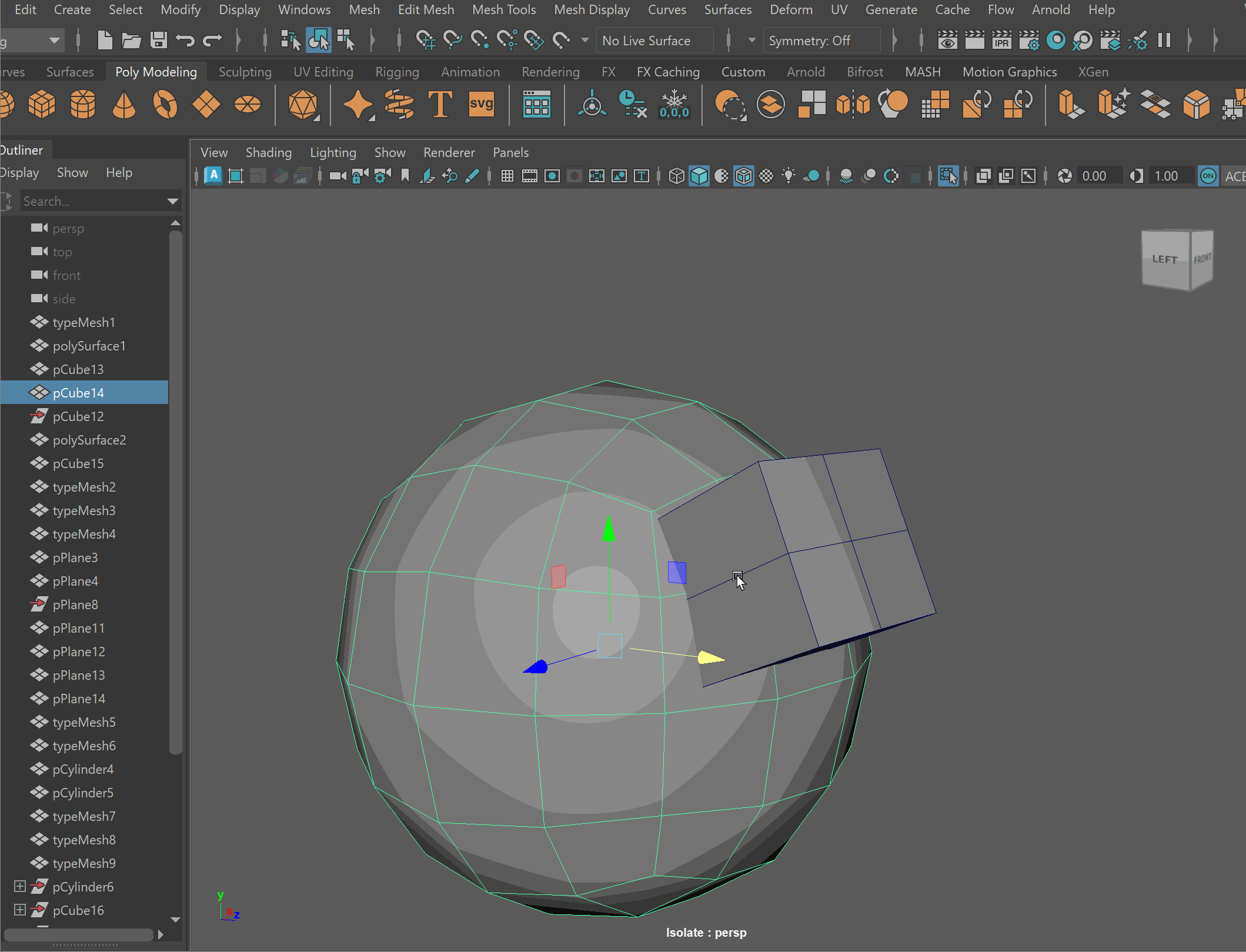Expand the pCube16 outliner node
The image size is (1246, 952).
pos(19,910)
